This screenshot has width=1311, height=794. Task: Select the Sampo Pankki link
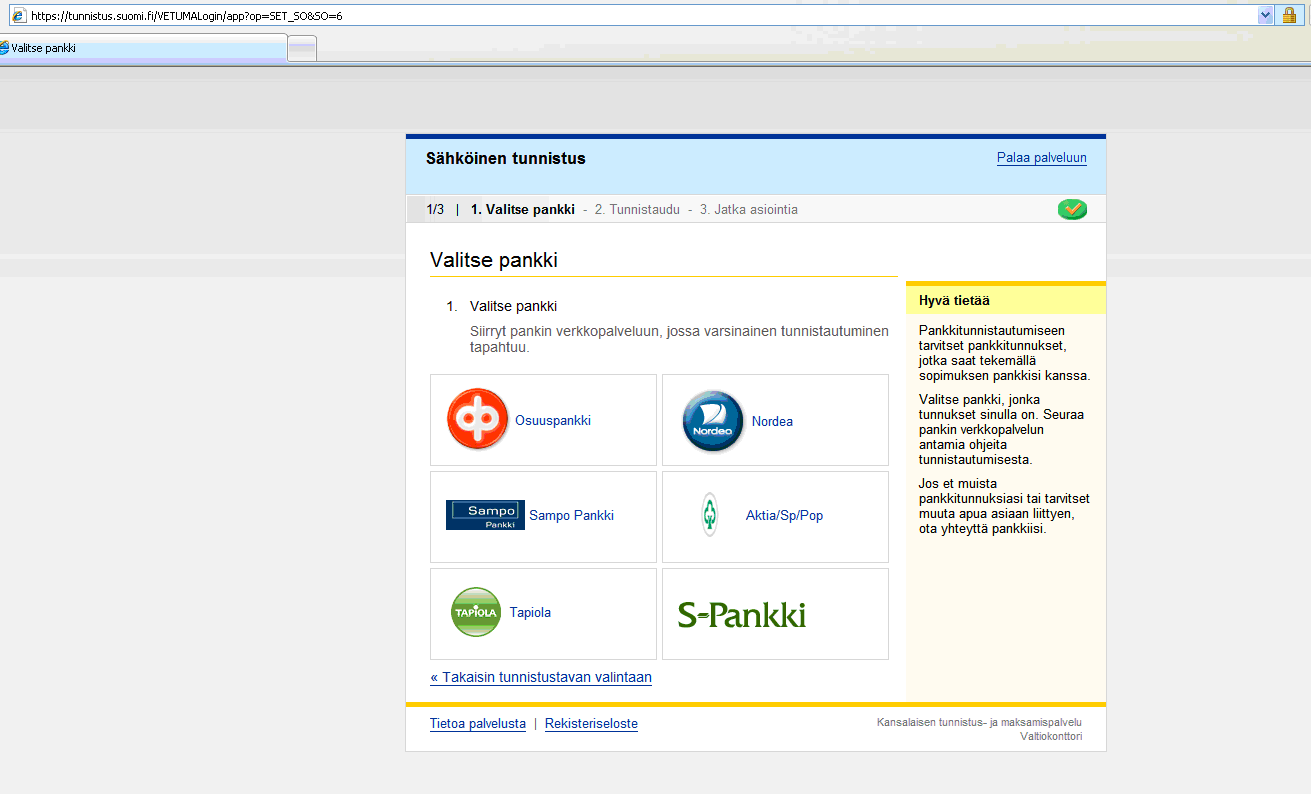[x=571, y=516]
